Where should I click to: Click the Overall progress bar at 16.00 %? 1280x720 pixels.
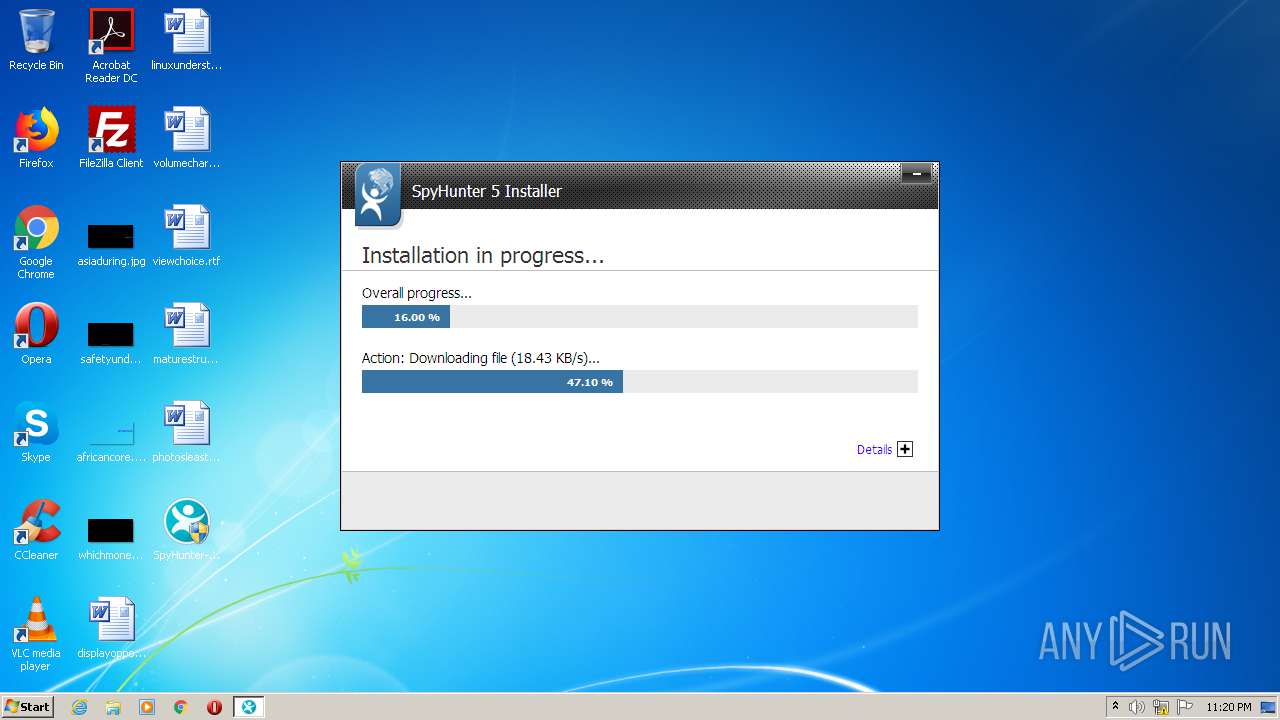click(x=639, y=317)
